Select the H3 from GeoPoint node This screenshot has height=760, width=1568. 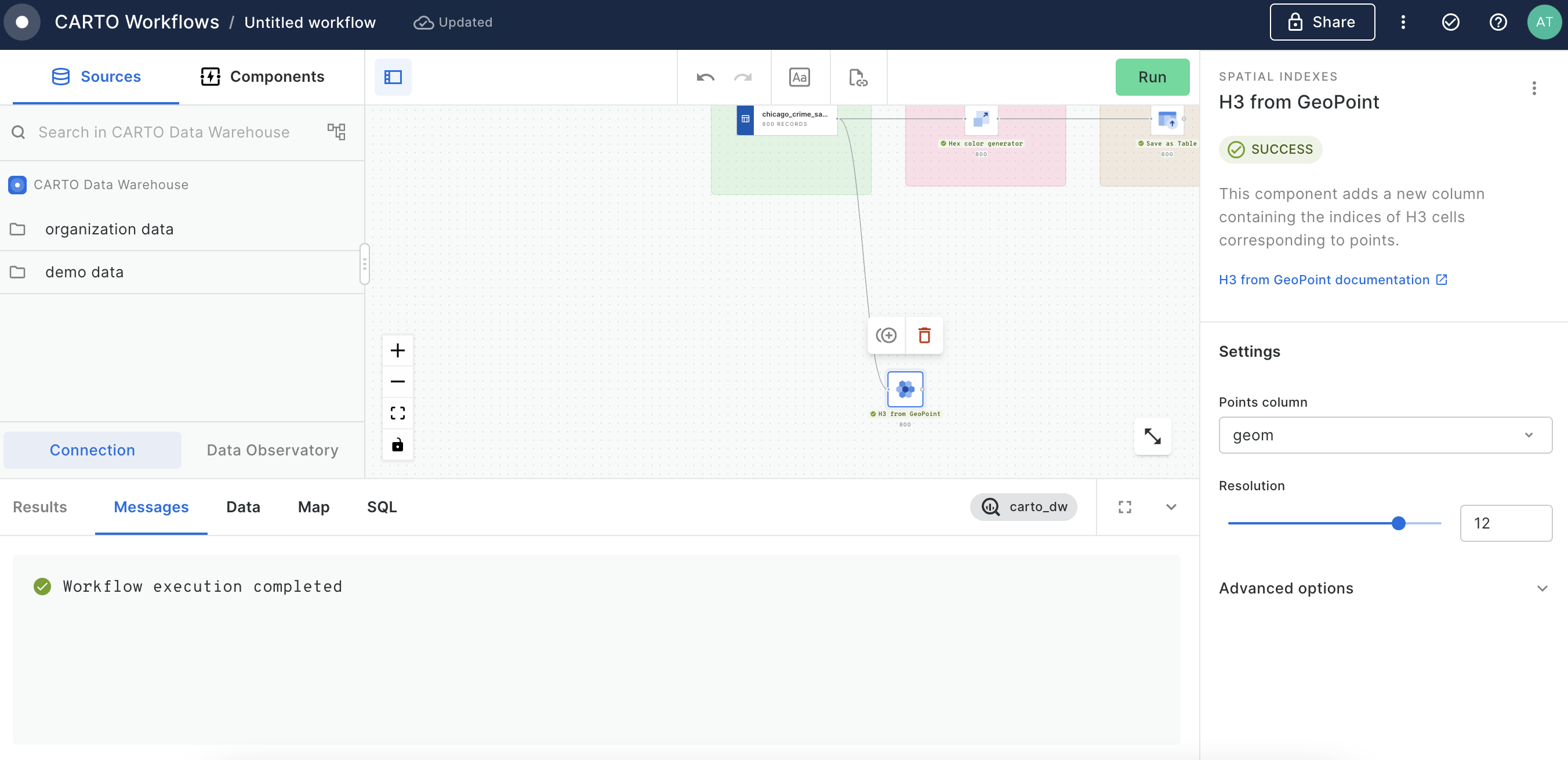(x=905, y=389)
